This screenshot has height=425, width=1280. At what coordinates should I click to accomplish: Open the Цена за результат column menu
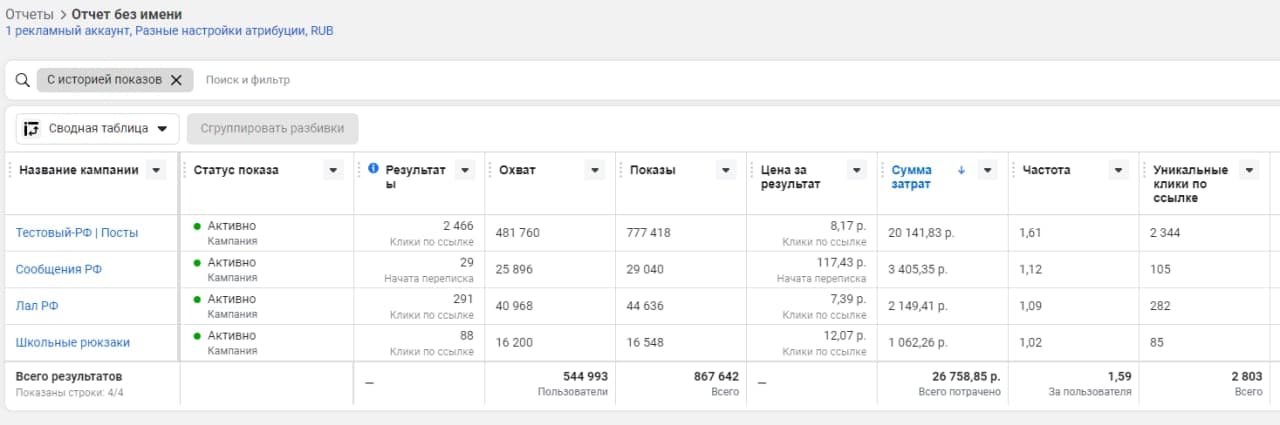coord(856,170)
